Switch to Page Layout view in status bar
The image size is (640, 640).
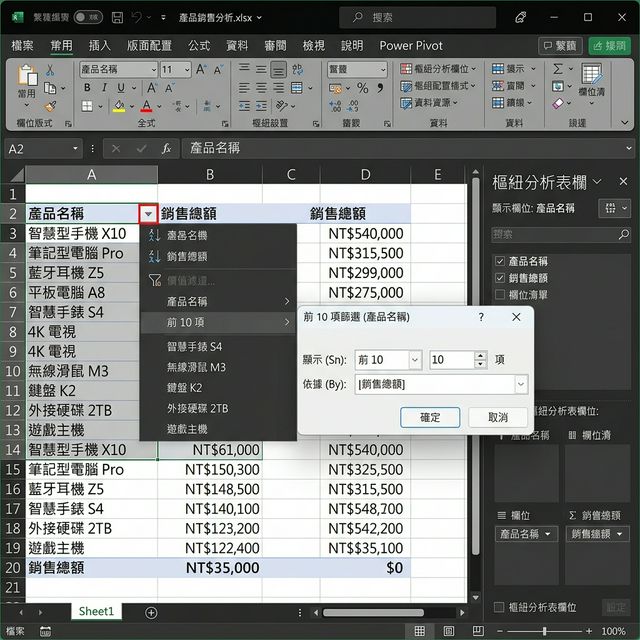click(449, 631)
